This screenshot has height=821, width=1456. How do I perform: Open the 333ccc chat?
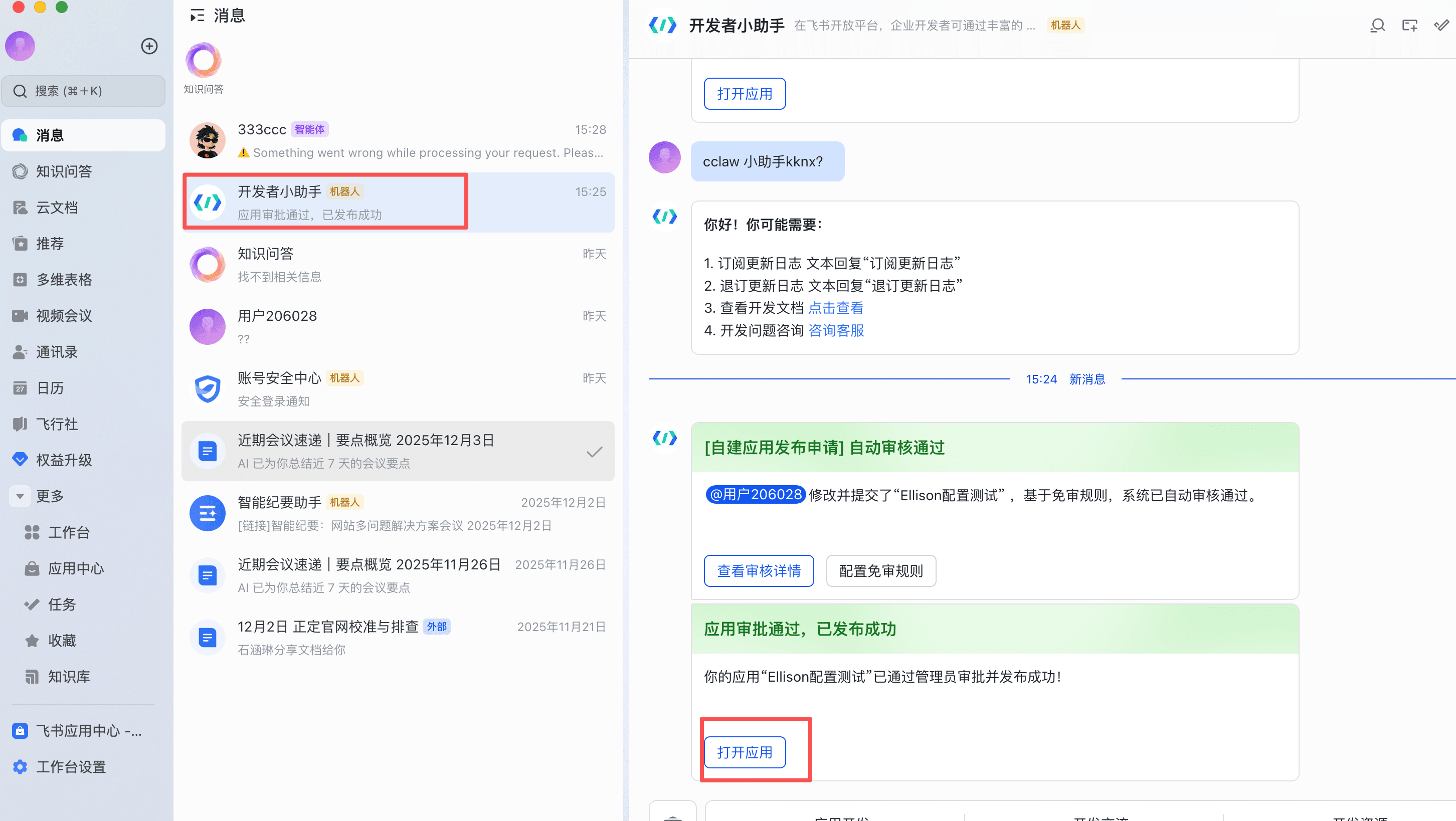(x=398, y=141)
